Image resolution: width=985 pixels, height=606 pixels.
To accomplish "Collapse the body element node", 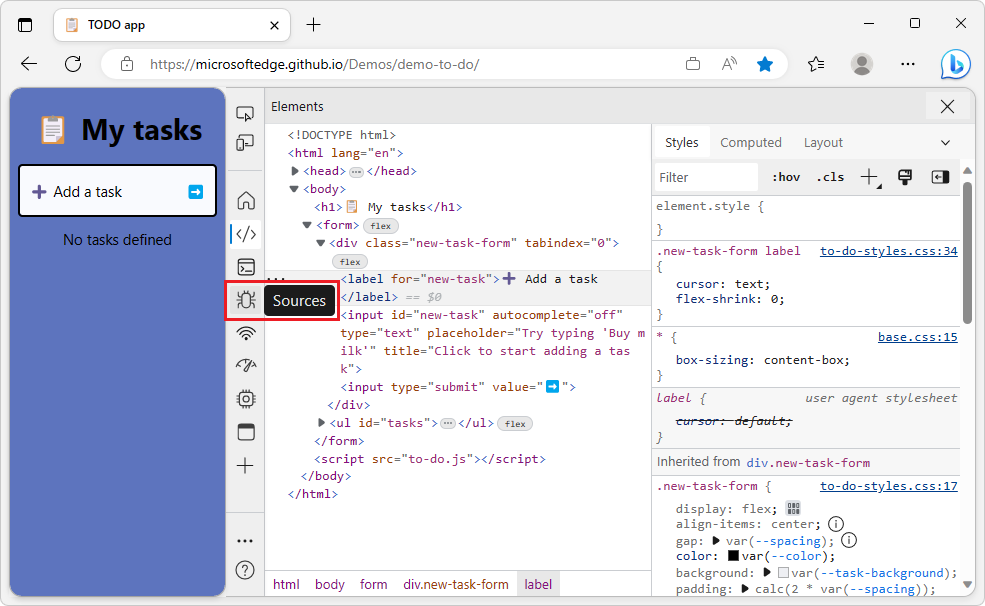I will point(293,189).
